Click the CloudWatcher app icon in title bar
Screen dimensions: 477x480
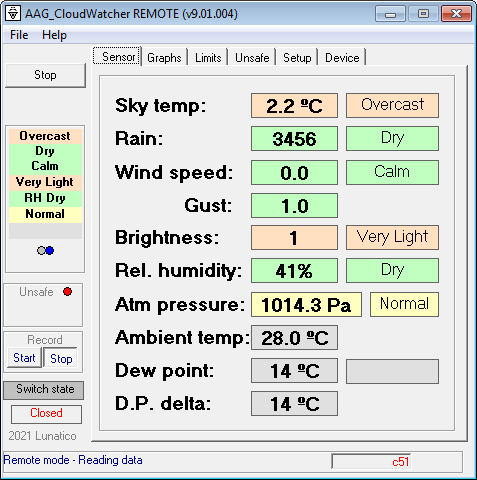pos(13,14)
